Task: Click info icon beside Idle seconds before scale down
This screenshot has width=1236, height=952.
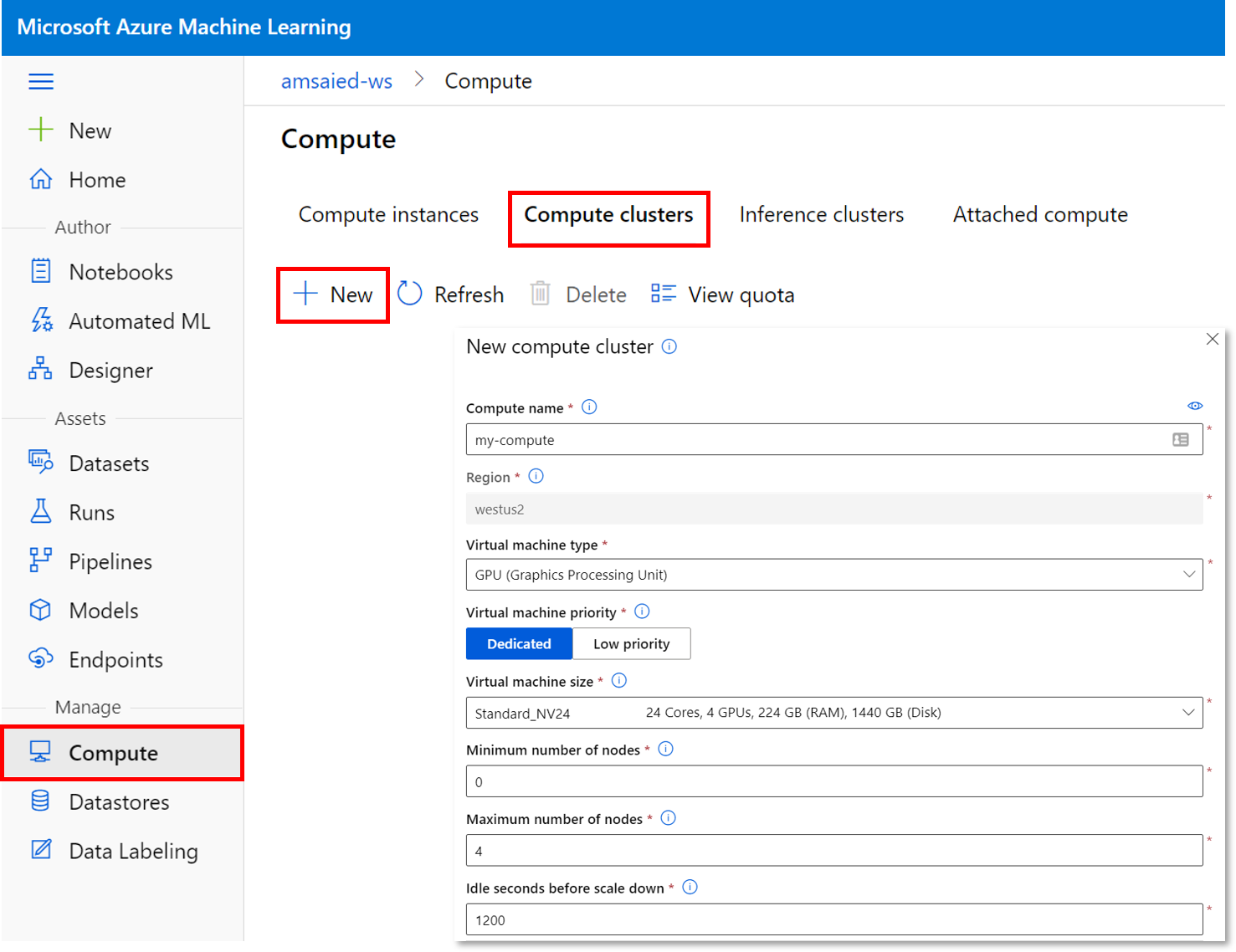Action: (x=690, y=888)
